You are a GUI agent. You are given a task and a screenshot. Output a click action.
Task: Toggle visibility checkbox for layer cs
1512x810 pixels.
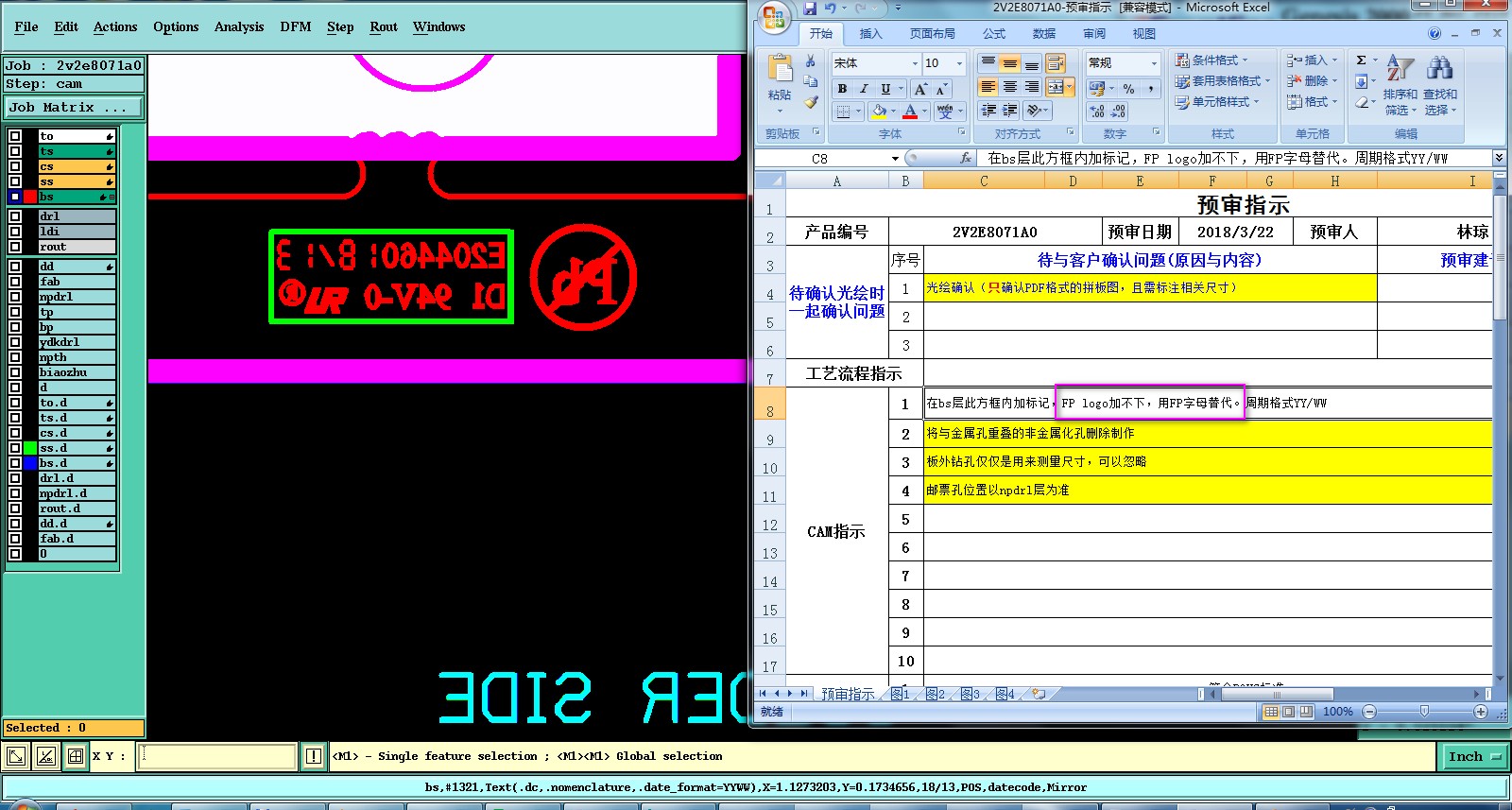point(15,166)
